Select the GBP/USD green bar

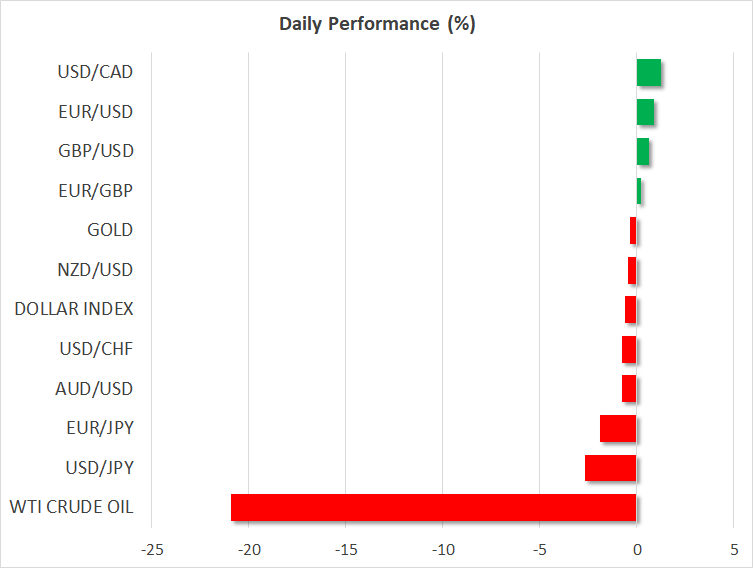click(642, 151)
